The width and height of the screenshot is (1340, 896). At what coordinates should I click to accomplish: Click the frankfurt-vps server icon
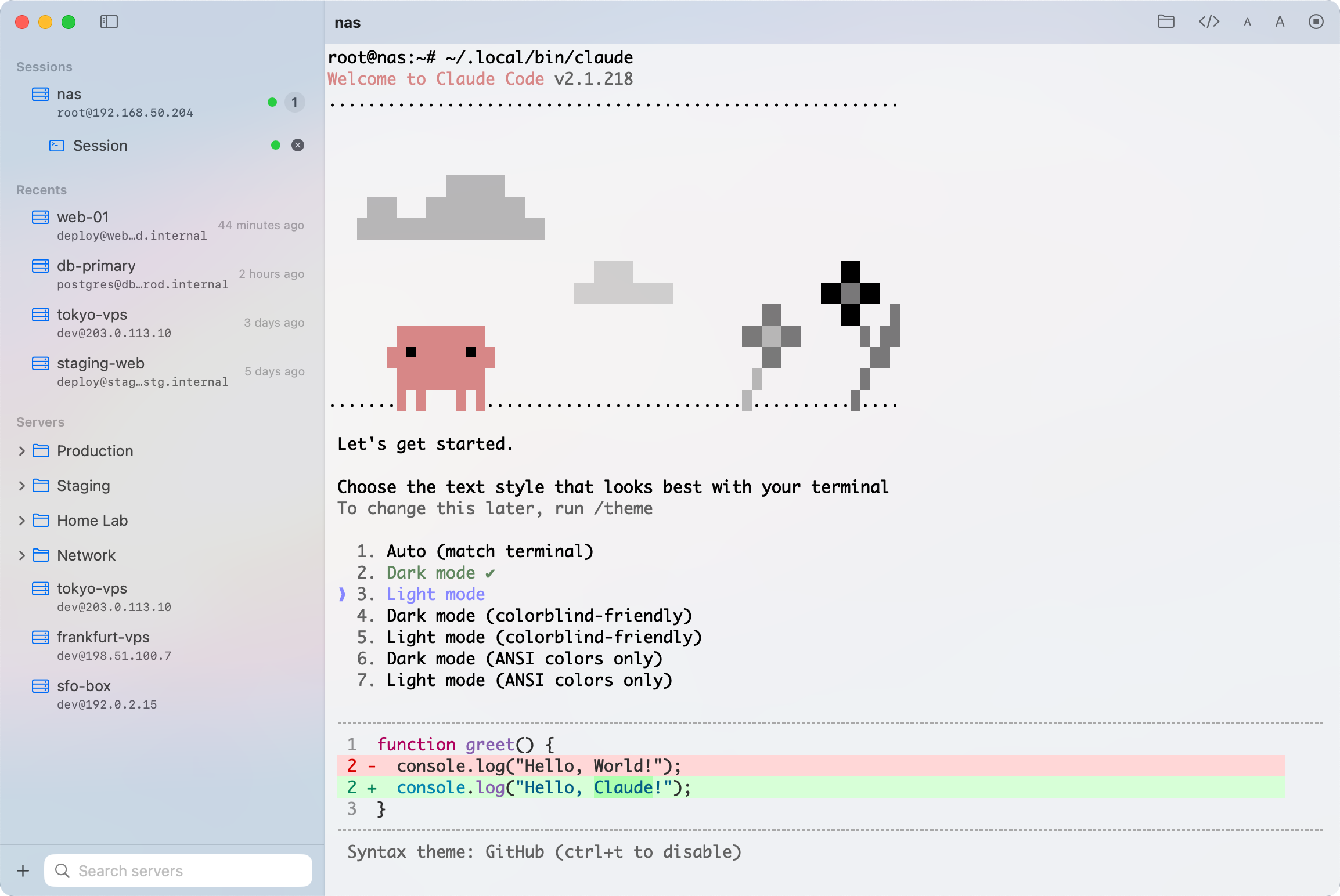click(41, 637)
